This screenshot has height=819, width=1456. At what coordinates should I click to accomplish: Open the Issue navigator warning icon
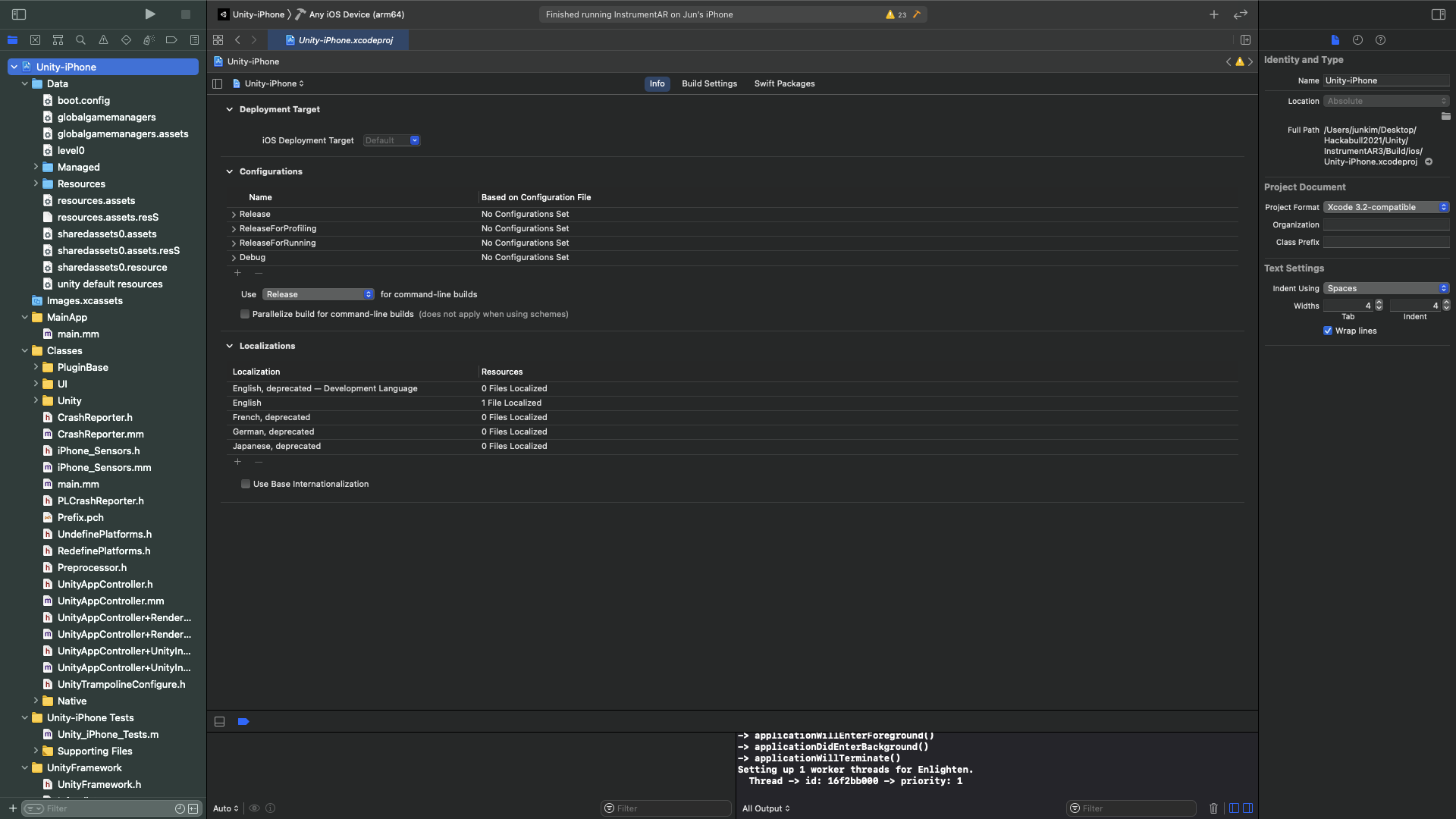point(103,39)
